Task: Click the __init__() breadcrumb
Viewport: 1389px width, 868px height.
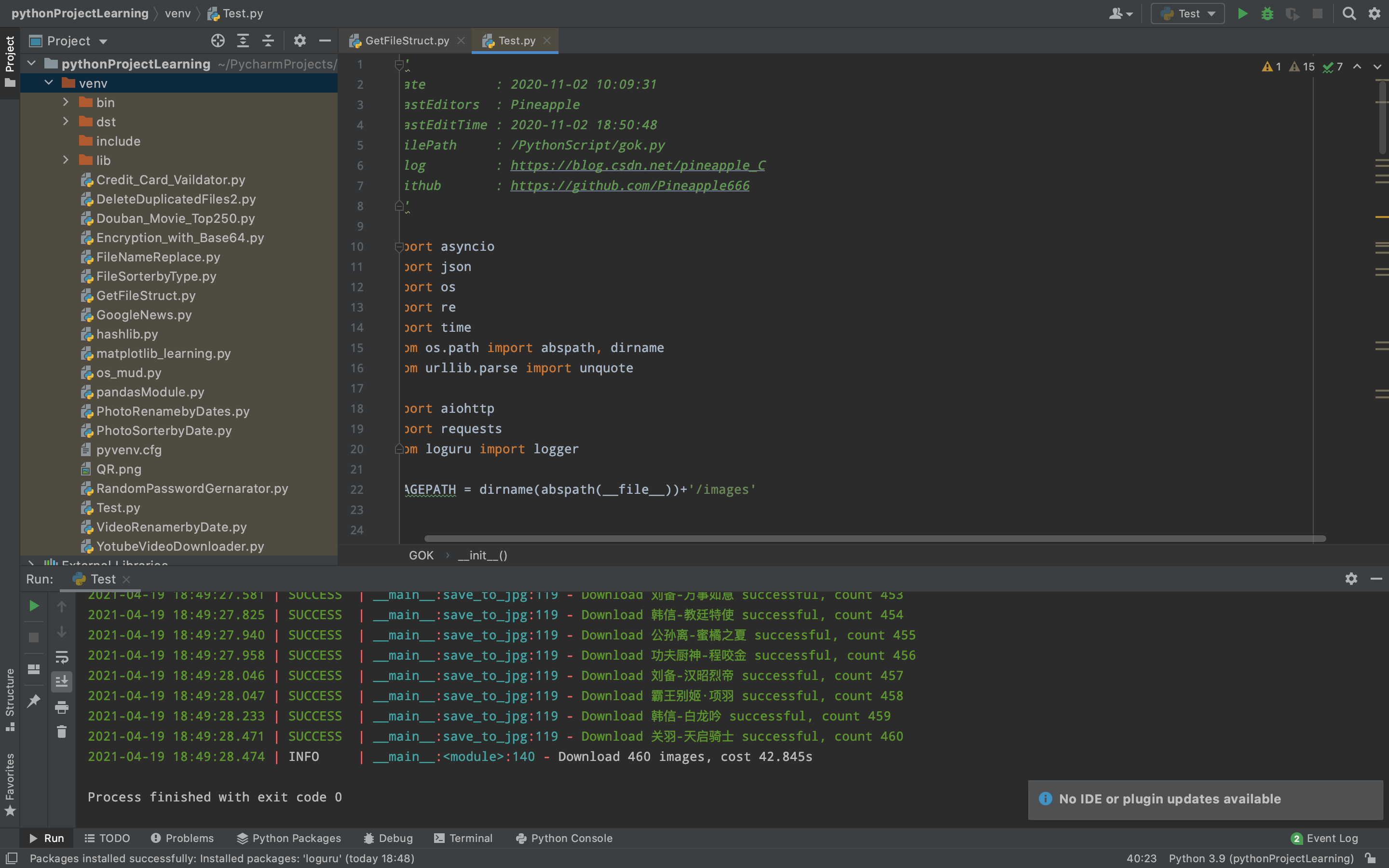Action: pos(482,555)
